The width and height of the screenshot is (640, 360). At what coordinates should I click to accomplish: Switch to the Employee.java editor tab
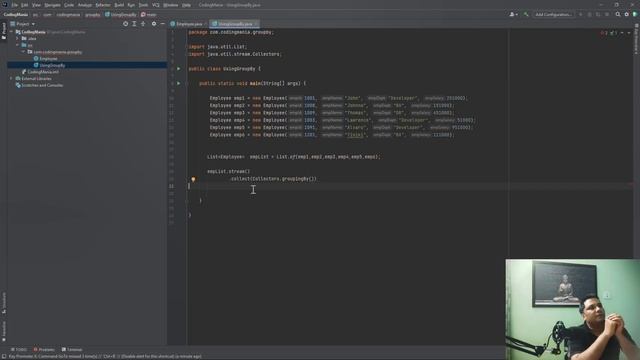(x=189, y=24)
